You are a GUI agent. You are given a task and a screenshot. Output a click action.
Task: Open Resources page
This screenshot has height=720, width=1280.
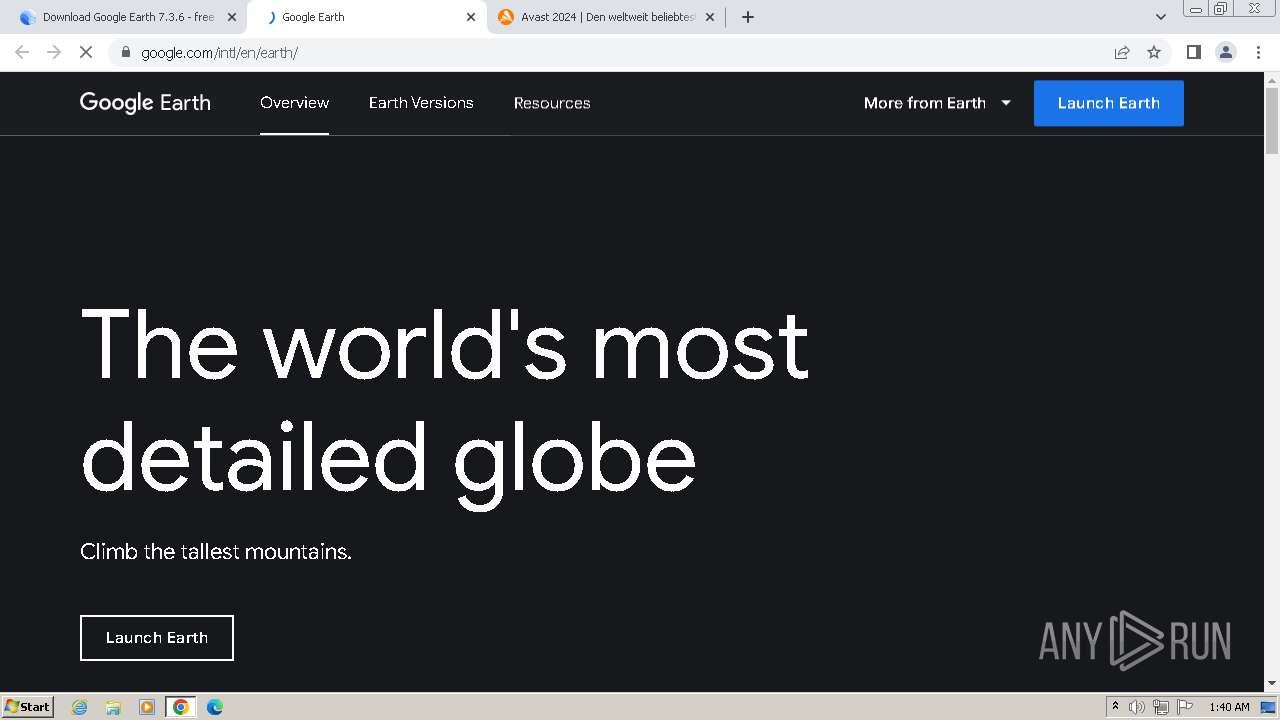pyautogui.click(x=552, y=103)
